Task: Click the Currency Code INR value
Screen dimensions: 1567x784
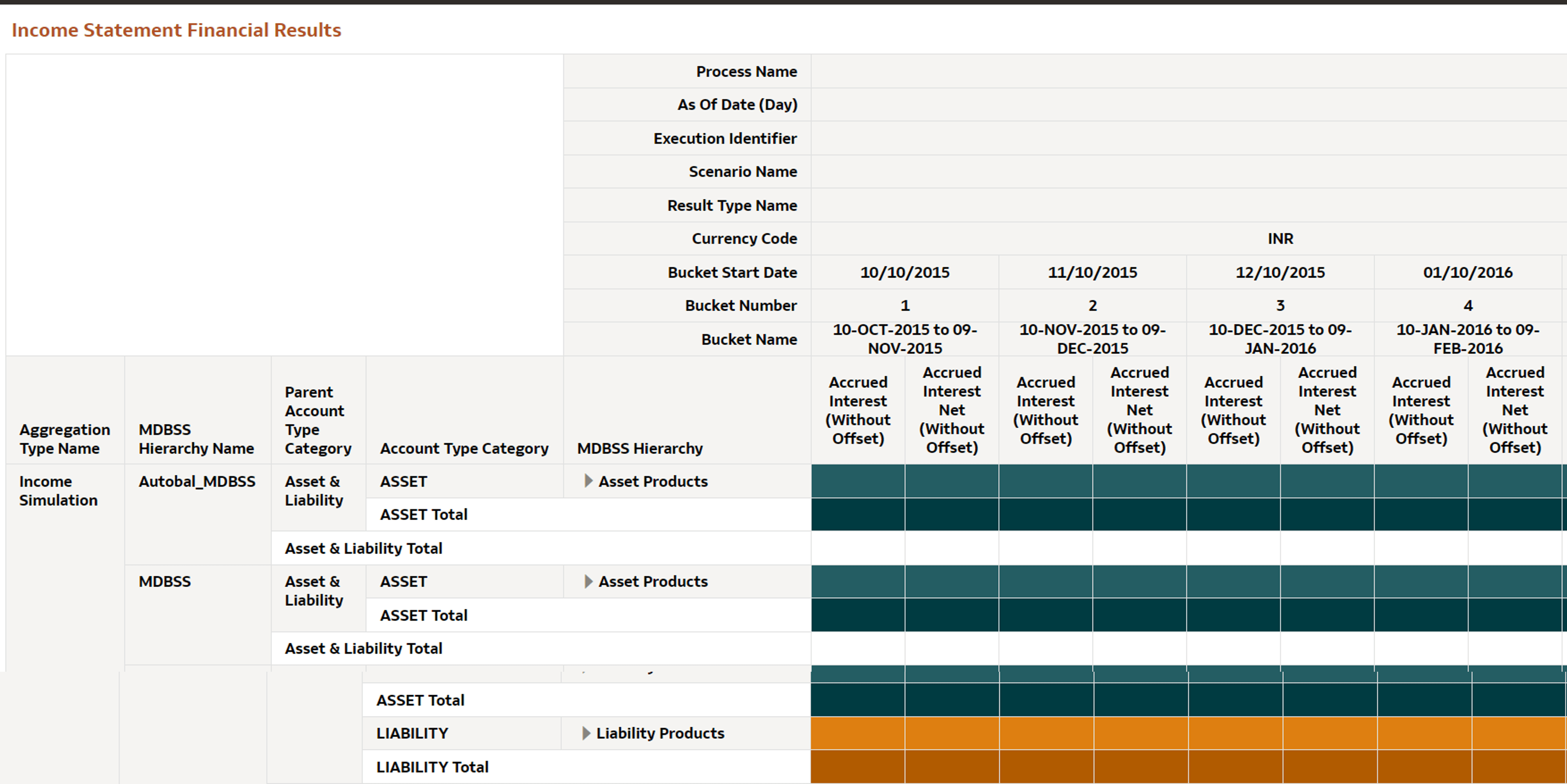Action: click(1280, 239)
